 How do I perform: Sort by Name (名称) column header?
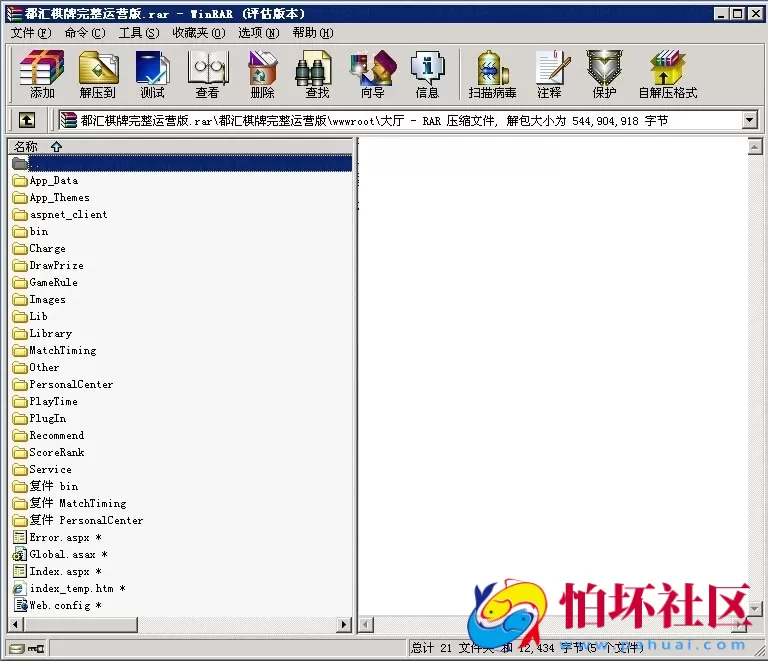(x=26, y=147)
